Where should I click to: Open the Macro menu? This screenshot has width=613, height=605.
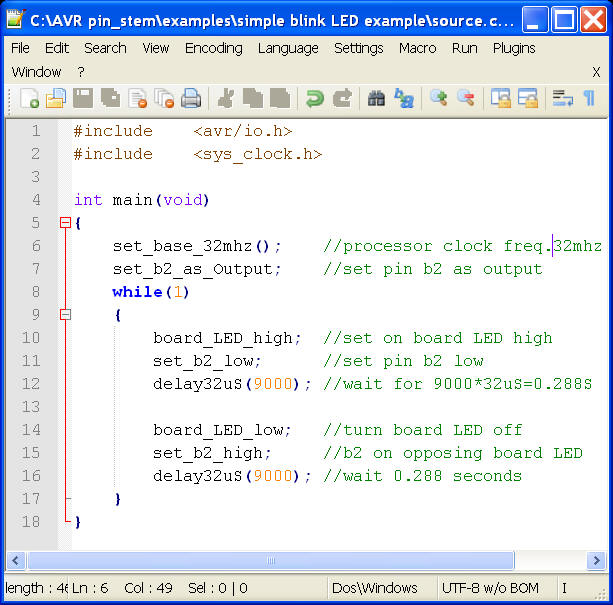(418, 48)
